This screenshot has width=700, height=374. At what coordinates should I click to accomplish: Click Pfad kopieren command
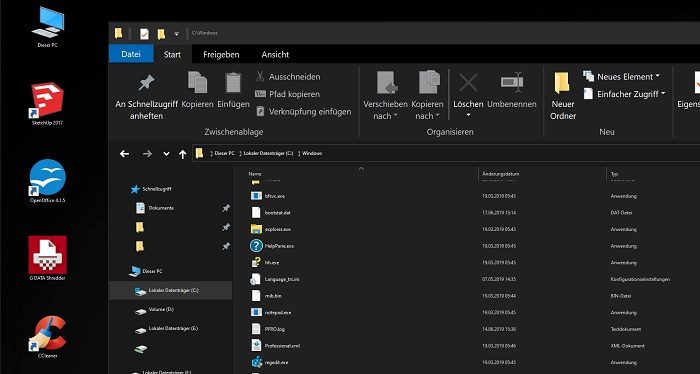coord(288,94)
